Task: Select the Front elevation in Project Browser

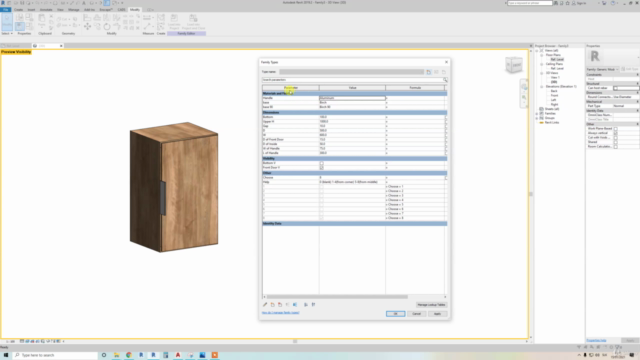Action: coord(554,96)
